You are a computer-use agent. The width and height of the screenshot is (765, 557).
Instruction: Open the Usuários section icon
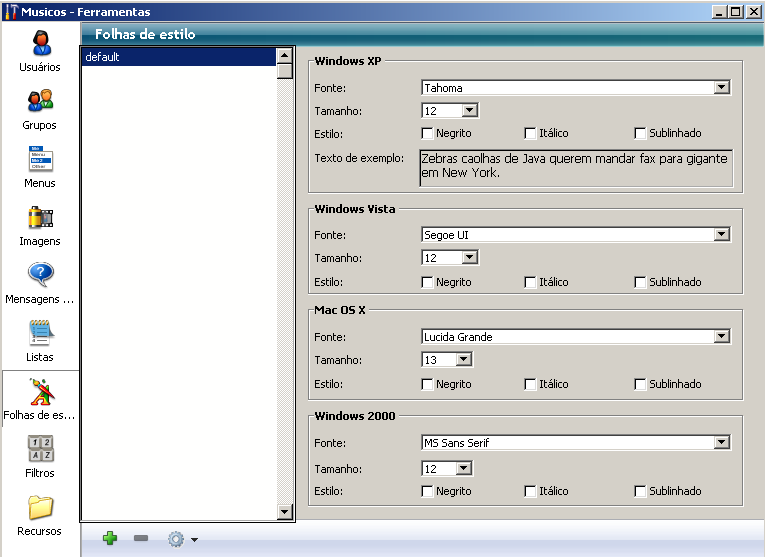click(40, 44)
